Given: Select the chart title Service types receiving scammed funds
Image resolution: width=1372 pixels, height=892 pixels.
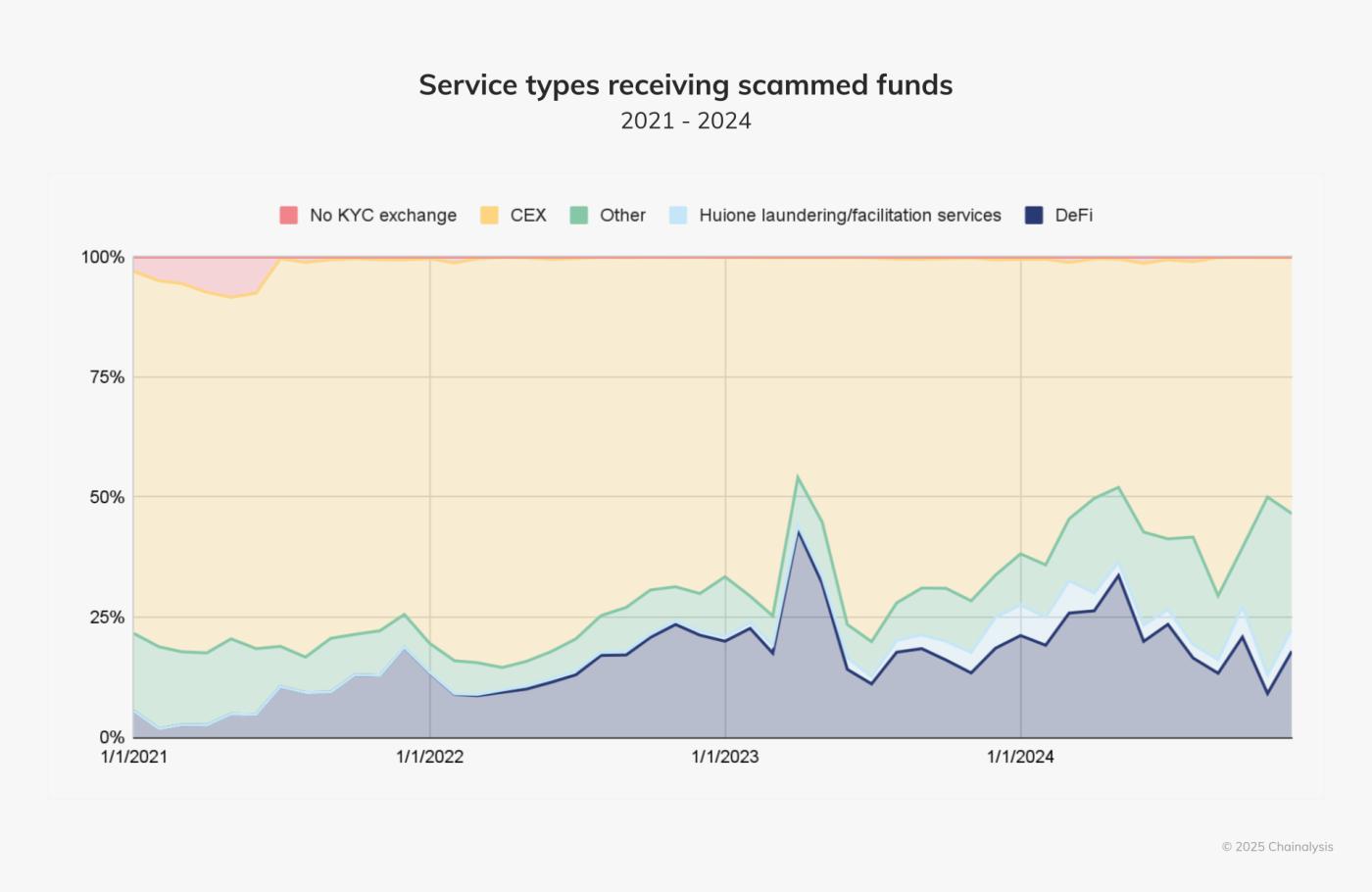Looking at the screenshot, I should [x=685, y=85].
